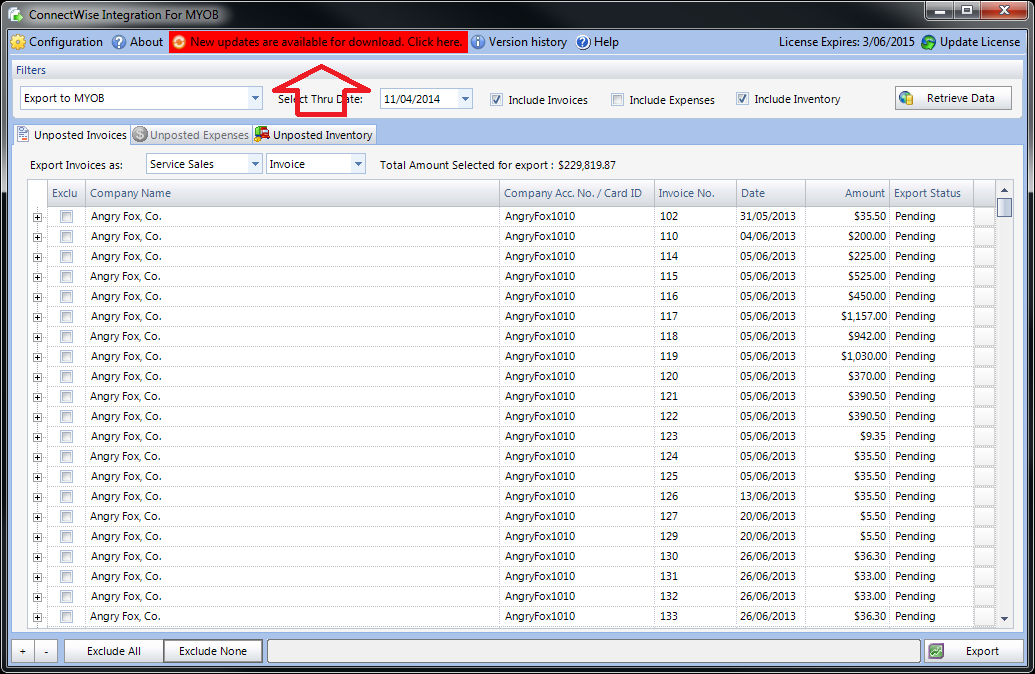Switch to the Unposted Inventory tab
Viewport: 1035px width, 674px height.
[x=315, y=135]
